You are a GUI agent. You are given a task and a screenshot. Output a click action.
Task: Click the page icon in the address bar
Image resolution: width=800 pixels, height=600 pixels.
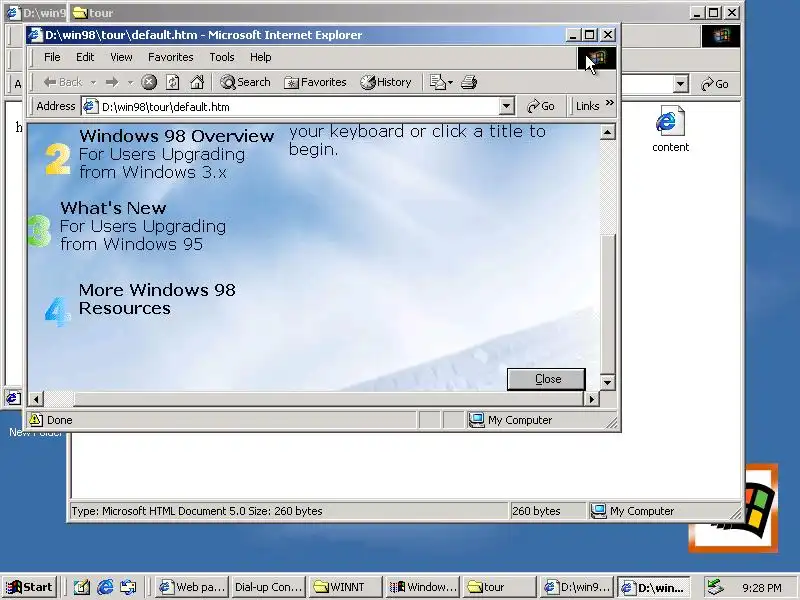click(90, 107)
